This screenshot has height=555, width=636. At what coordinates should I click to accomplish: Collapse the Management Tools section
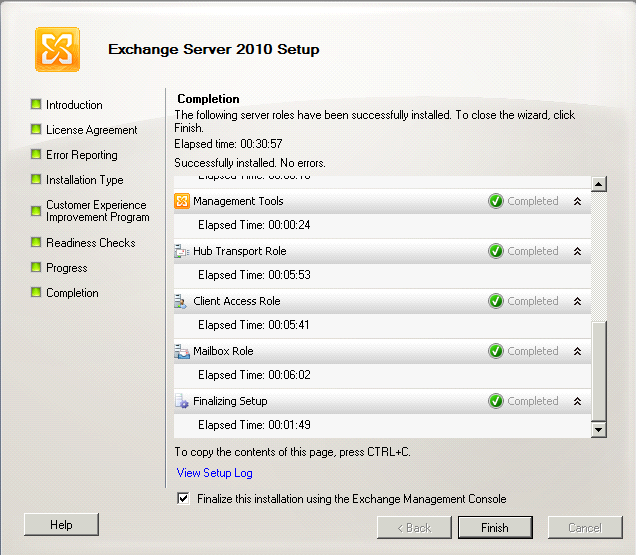(578, 201)
